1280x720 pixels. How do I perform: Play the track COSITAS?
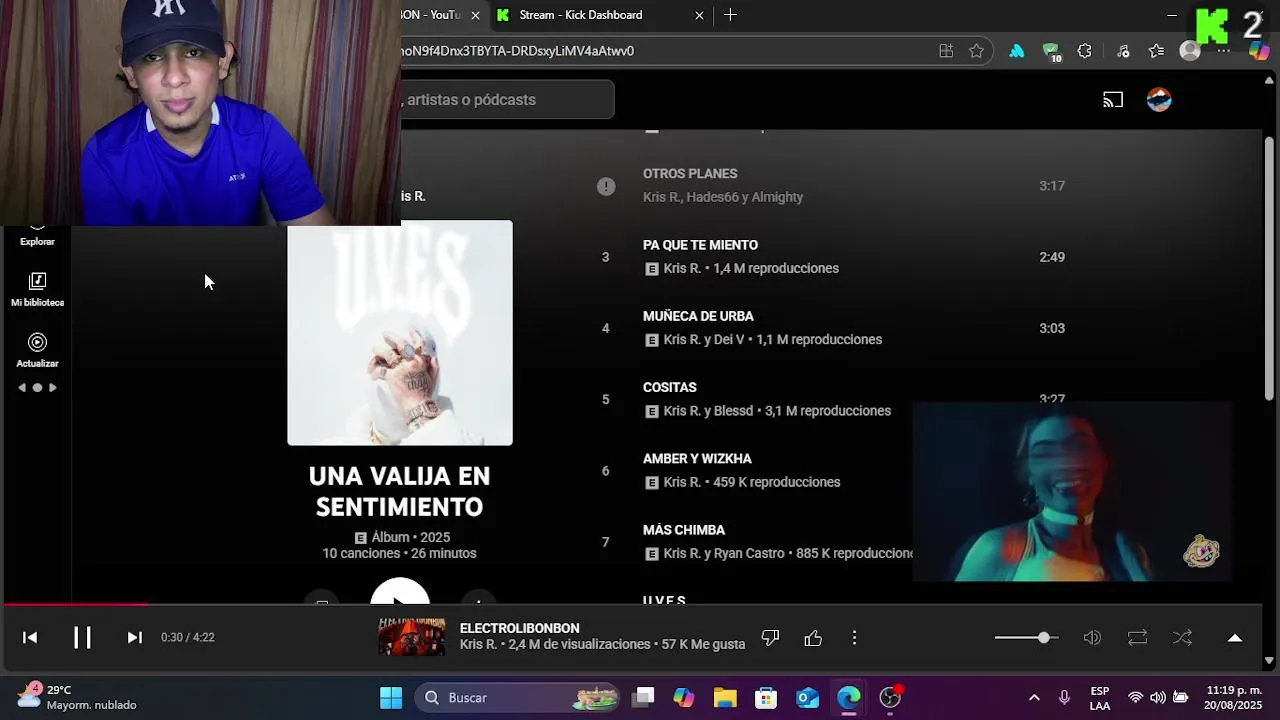[670, 387]
